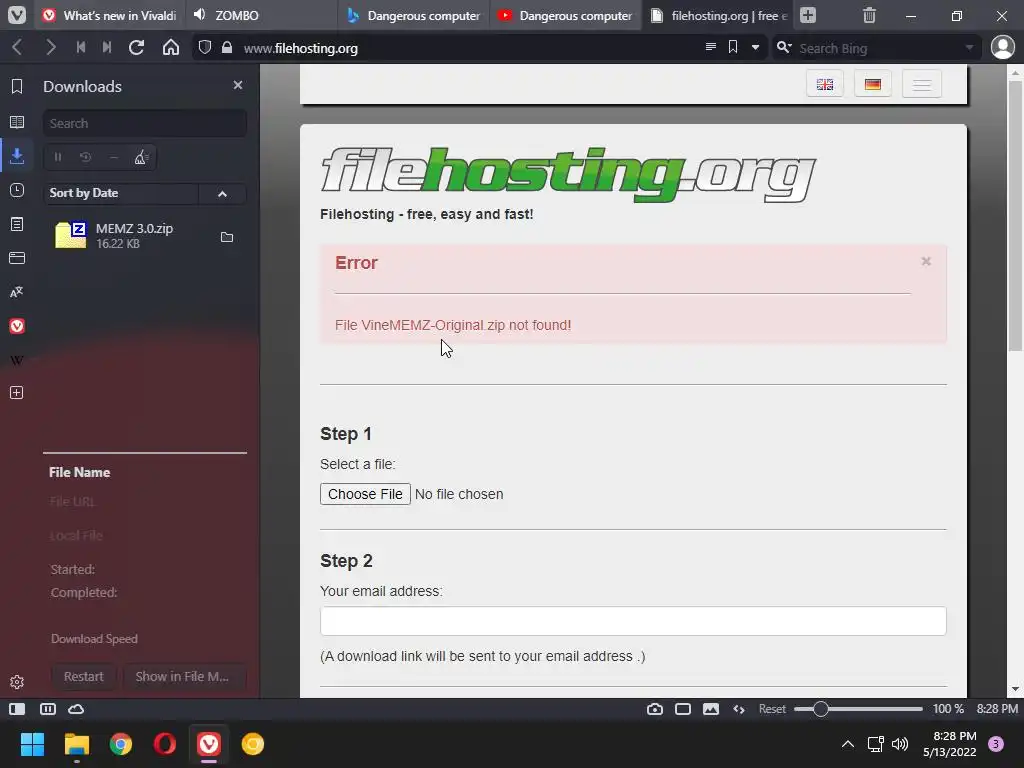Screen dimensions: 1024x768
Task: Switch site language to German flag
Action: (873, 84)
